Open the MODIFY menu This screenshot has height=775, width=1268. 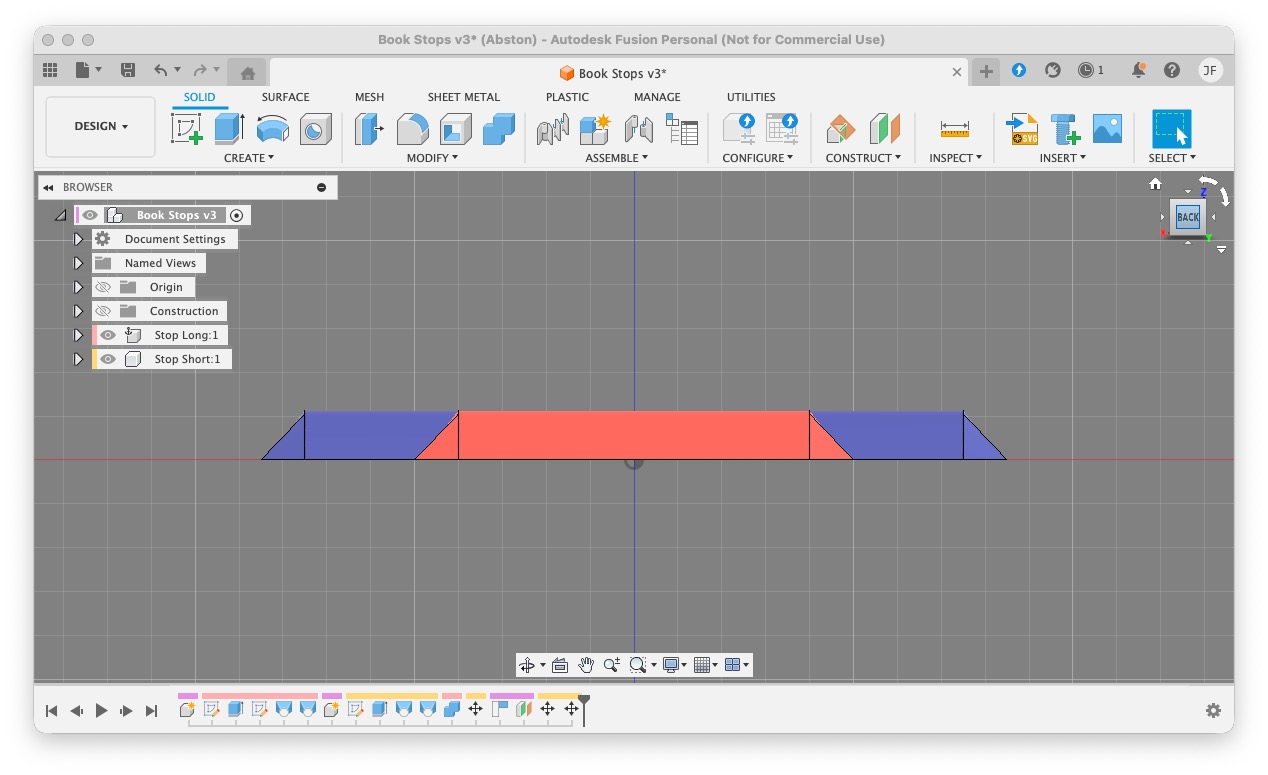[x=432, y=158]
